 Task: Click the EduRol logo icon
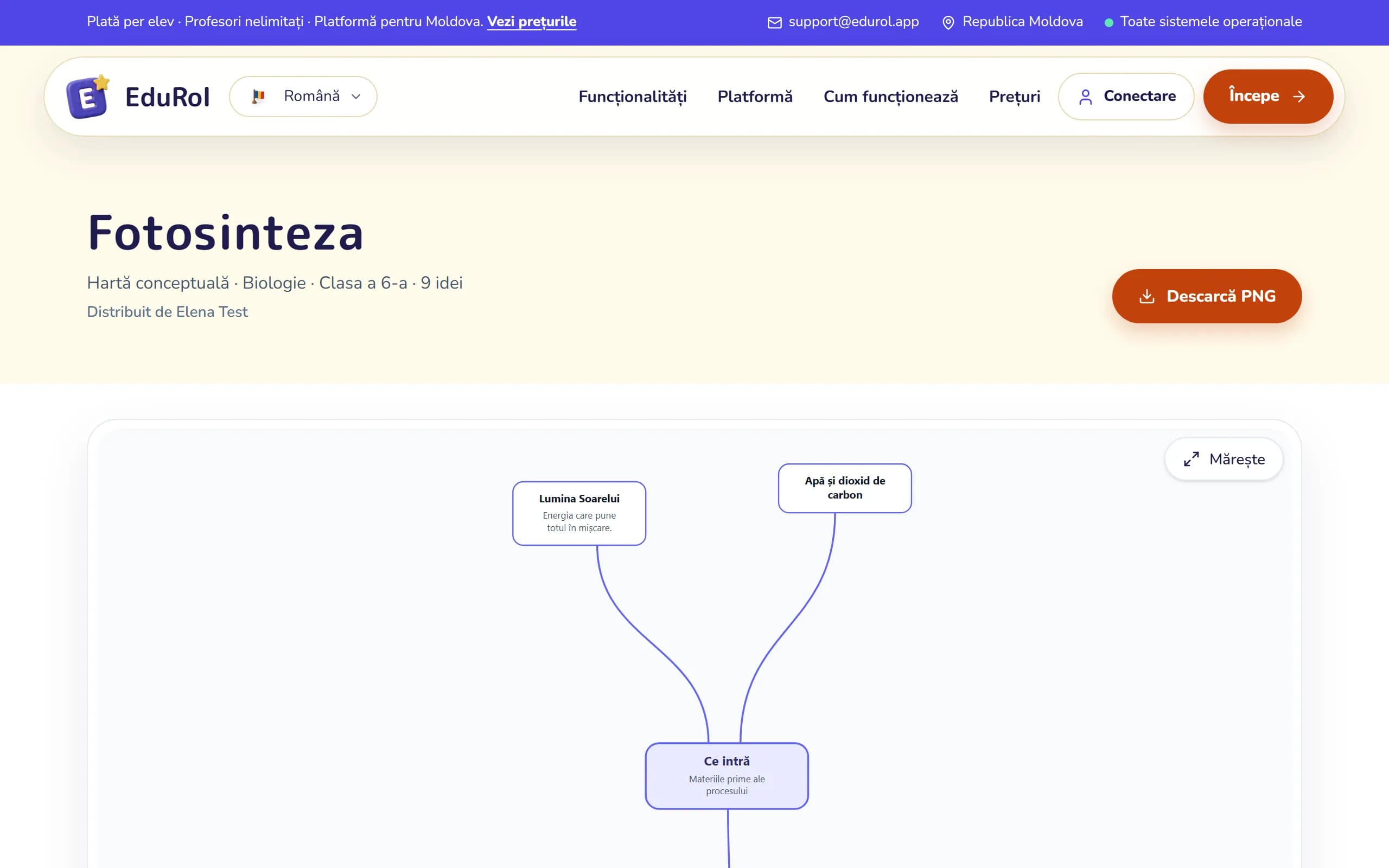(x=88, y=97)
